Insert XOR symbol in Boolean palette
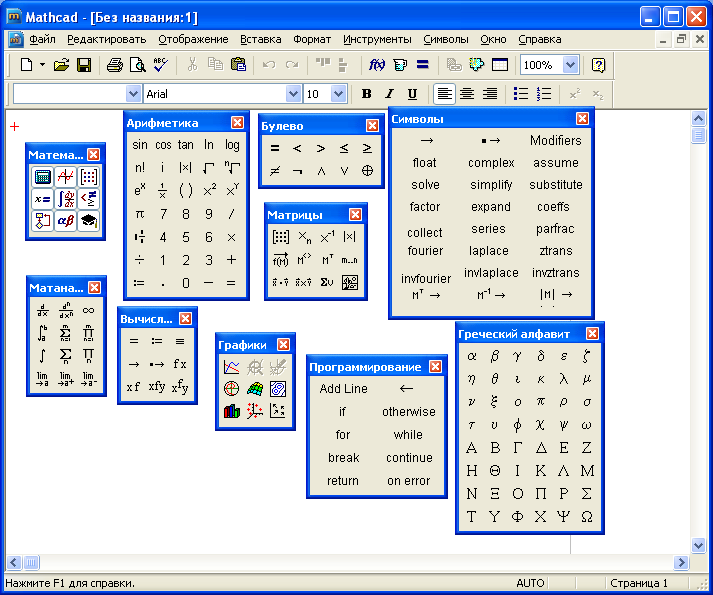The height and width of the screenshot is (595, 713). [367, 171]
